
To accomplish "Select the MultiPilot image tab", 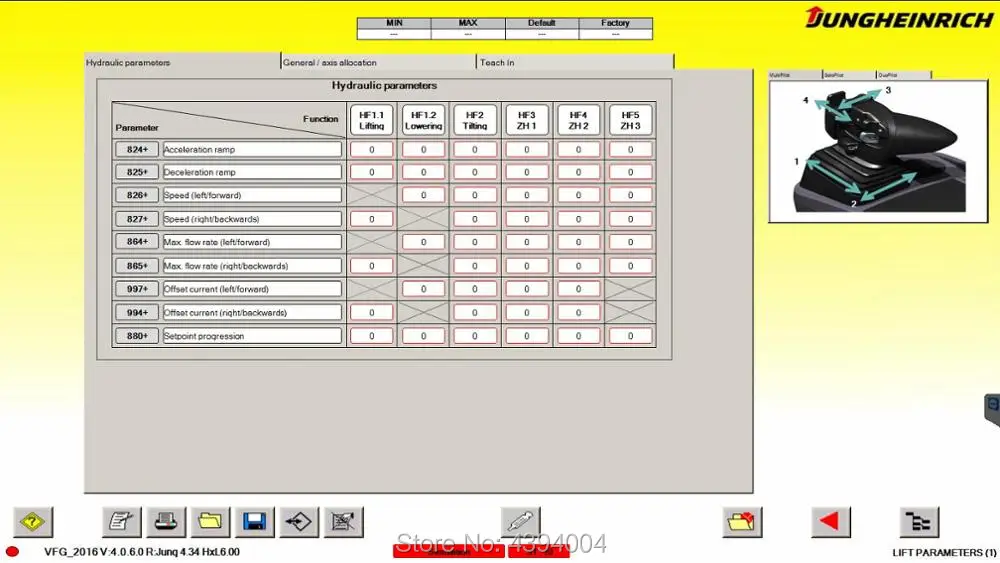I will click(x=795, y=75).
